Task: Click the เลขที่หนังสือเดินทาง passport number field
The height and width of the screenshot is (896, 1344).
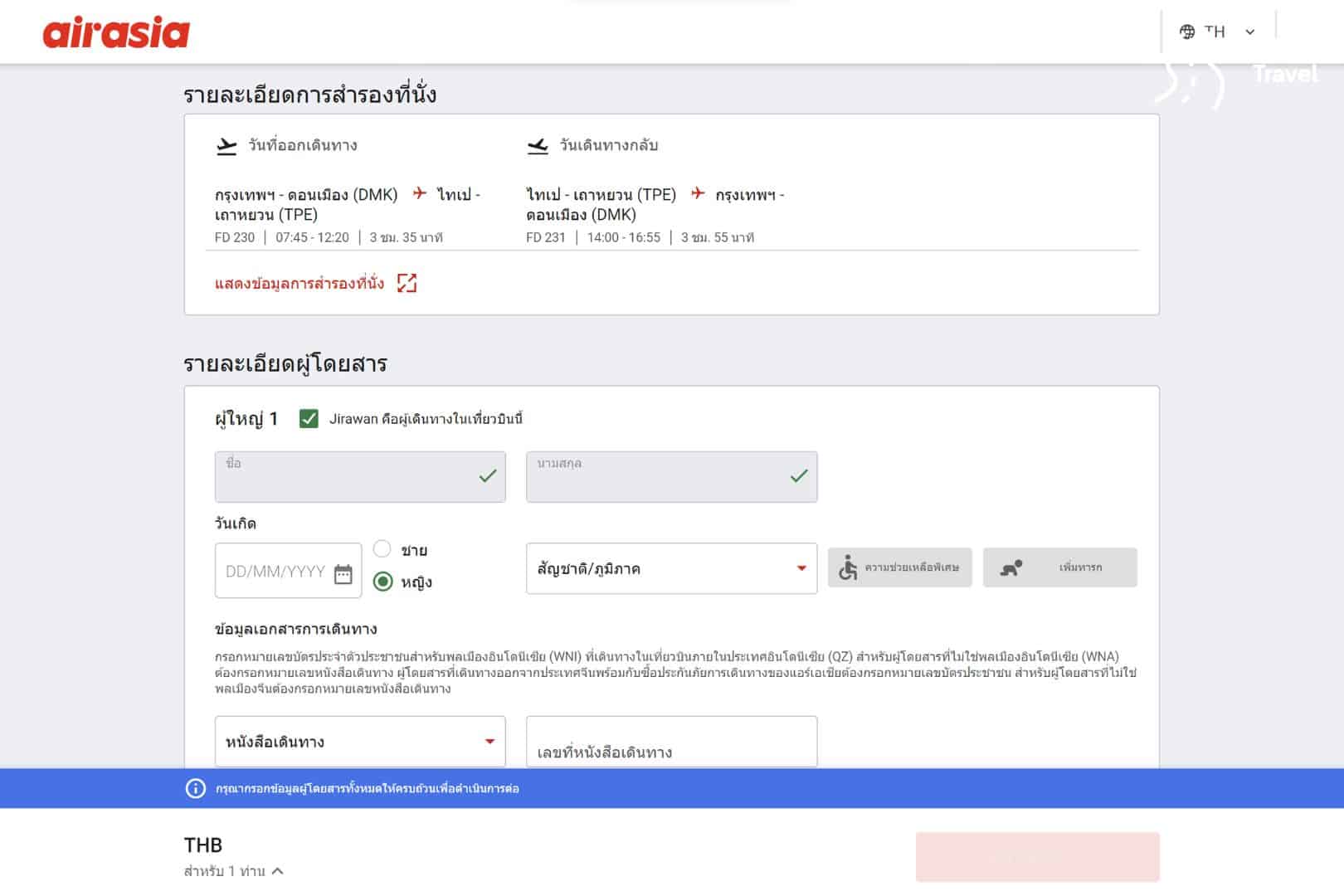Action: click(x=671, y=742)
